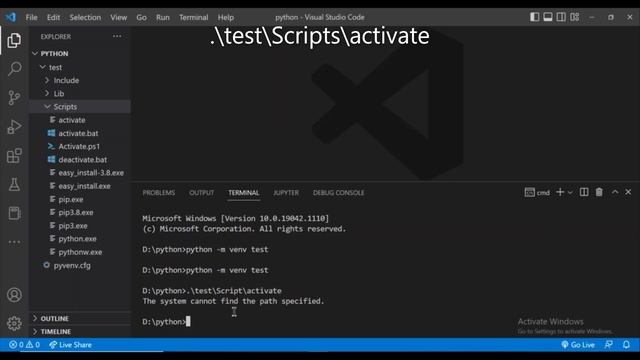
Task: Open the Extensions view icon
Action: click(14, 156)
